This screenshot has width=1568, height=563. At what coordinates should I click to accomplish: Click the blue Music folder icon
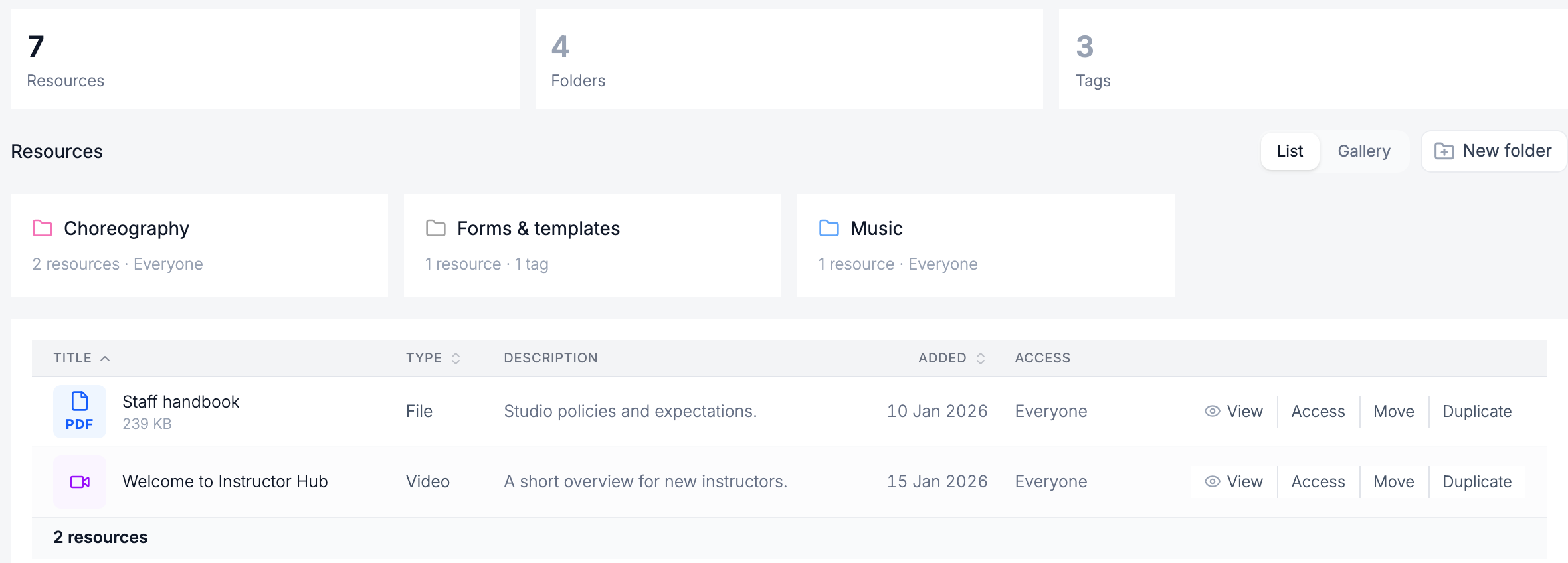[x=829, y=228]
